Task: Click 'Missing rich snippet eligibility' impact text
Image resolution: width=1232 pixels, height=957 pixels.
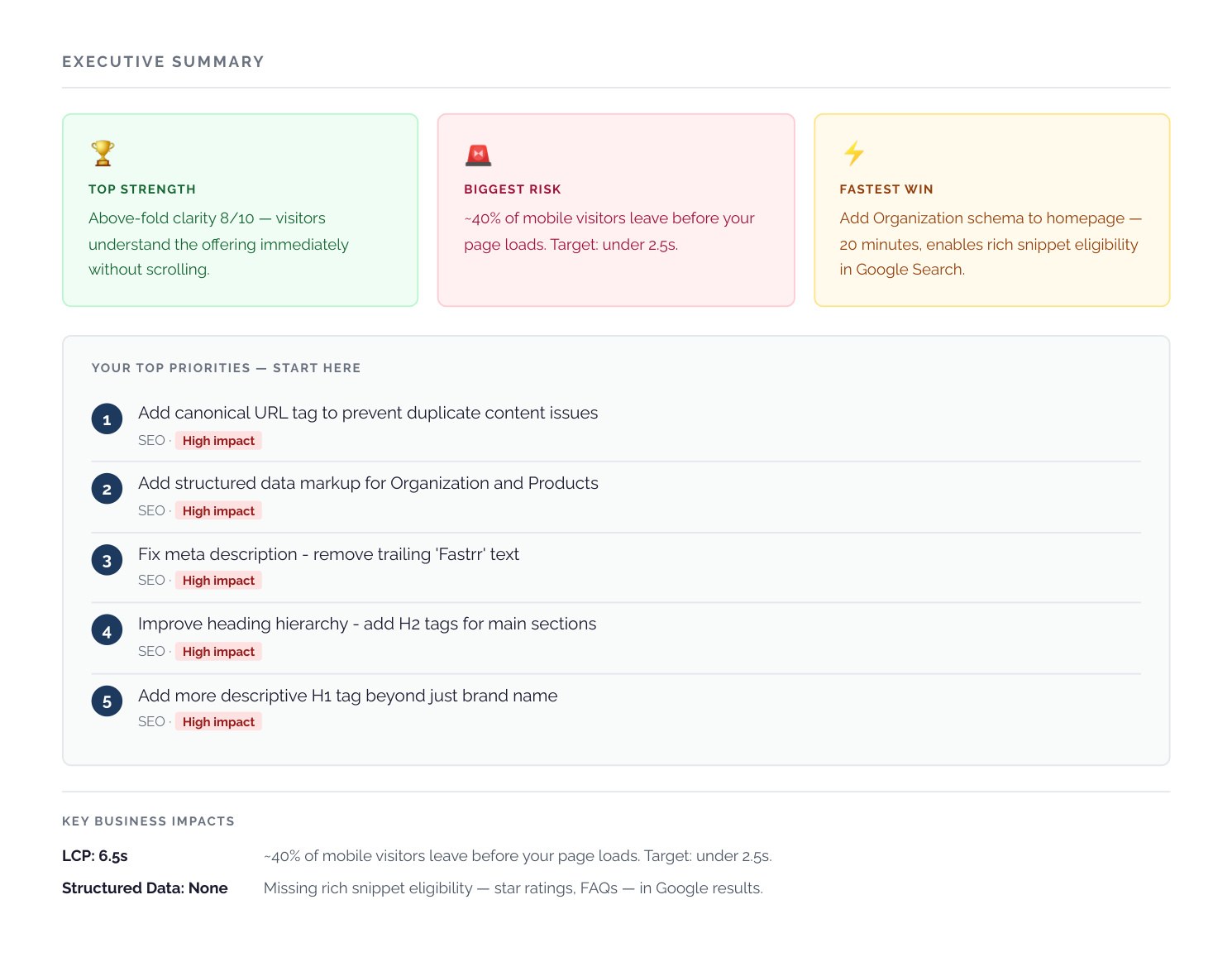Action: click(x=513, y=888)
